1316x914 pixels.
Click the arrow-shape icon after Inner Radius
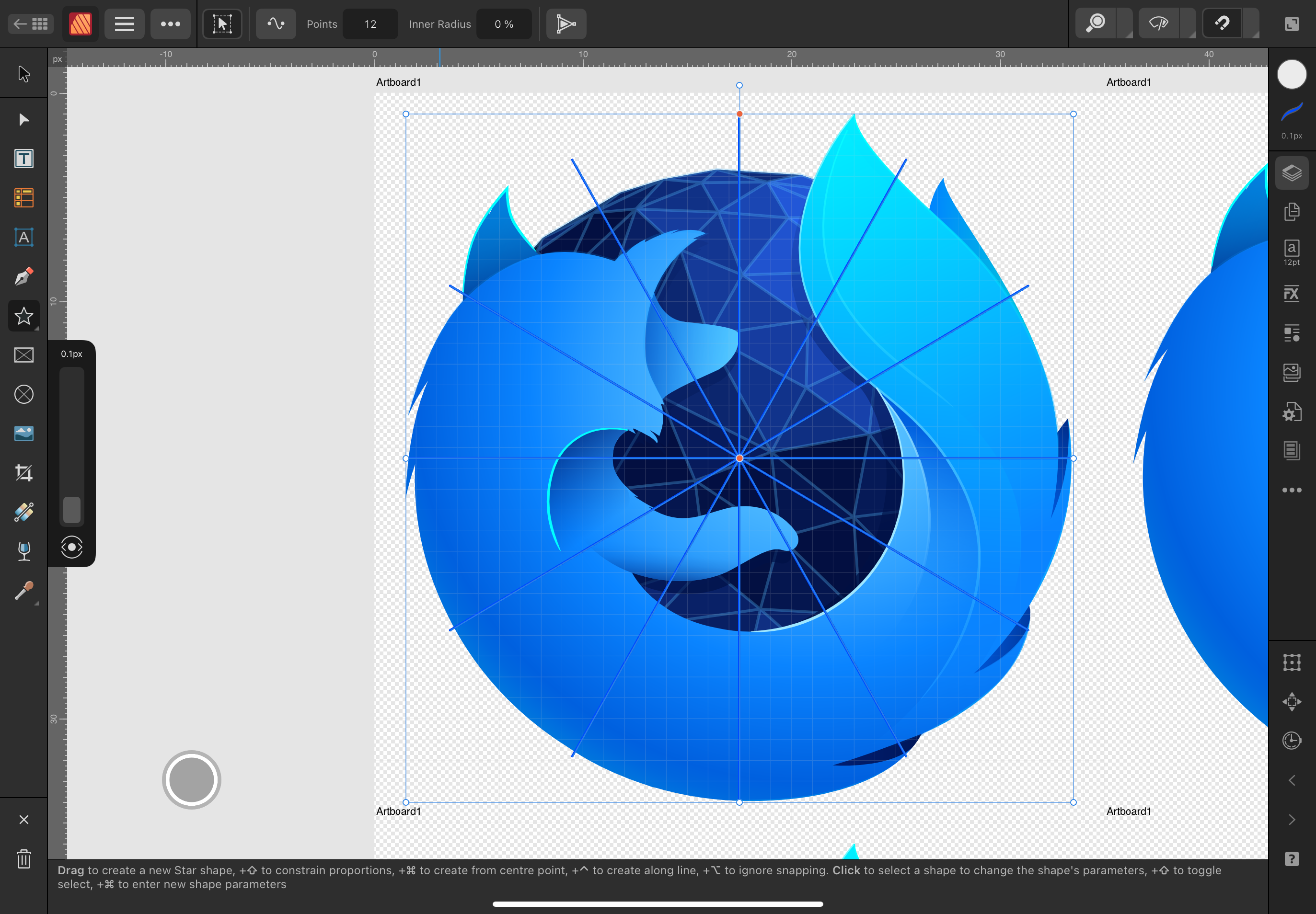coord(566,24)
